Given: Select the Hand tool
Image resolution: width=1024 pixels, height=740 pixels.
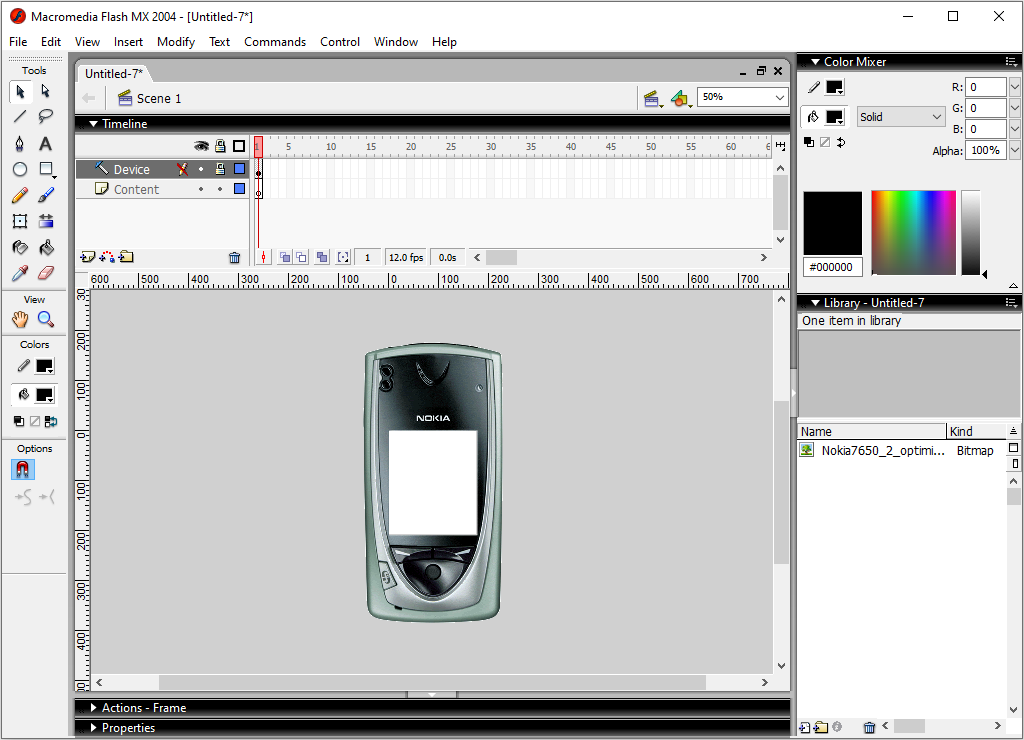Looking at the screenshot, I should [20, 319].
